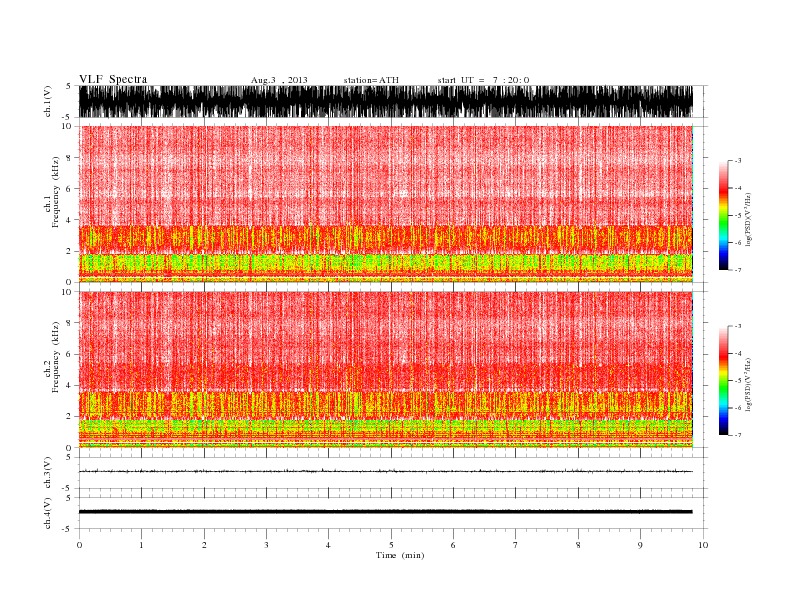This screenshot has height=612, width=792.
Task: Click the "4" kHz tick on ch.2 spectrogram
Action: pos(70,385)
